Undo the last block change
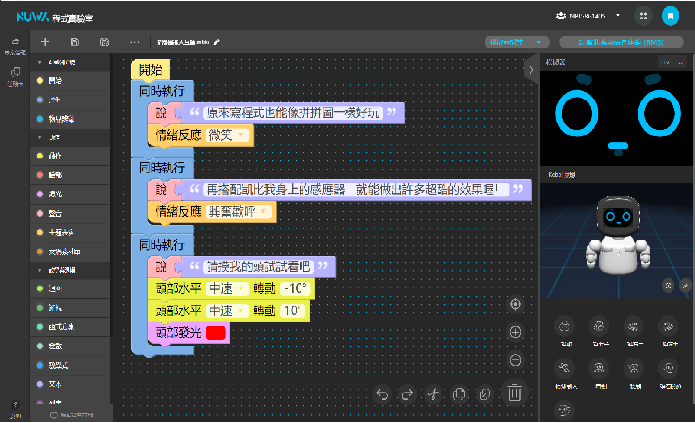Screen dimensions: 695x423 [382, 394]
